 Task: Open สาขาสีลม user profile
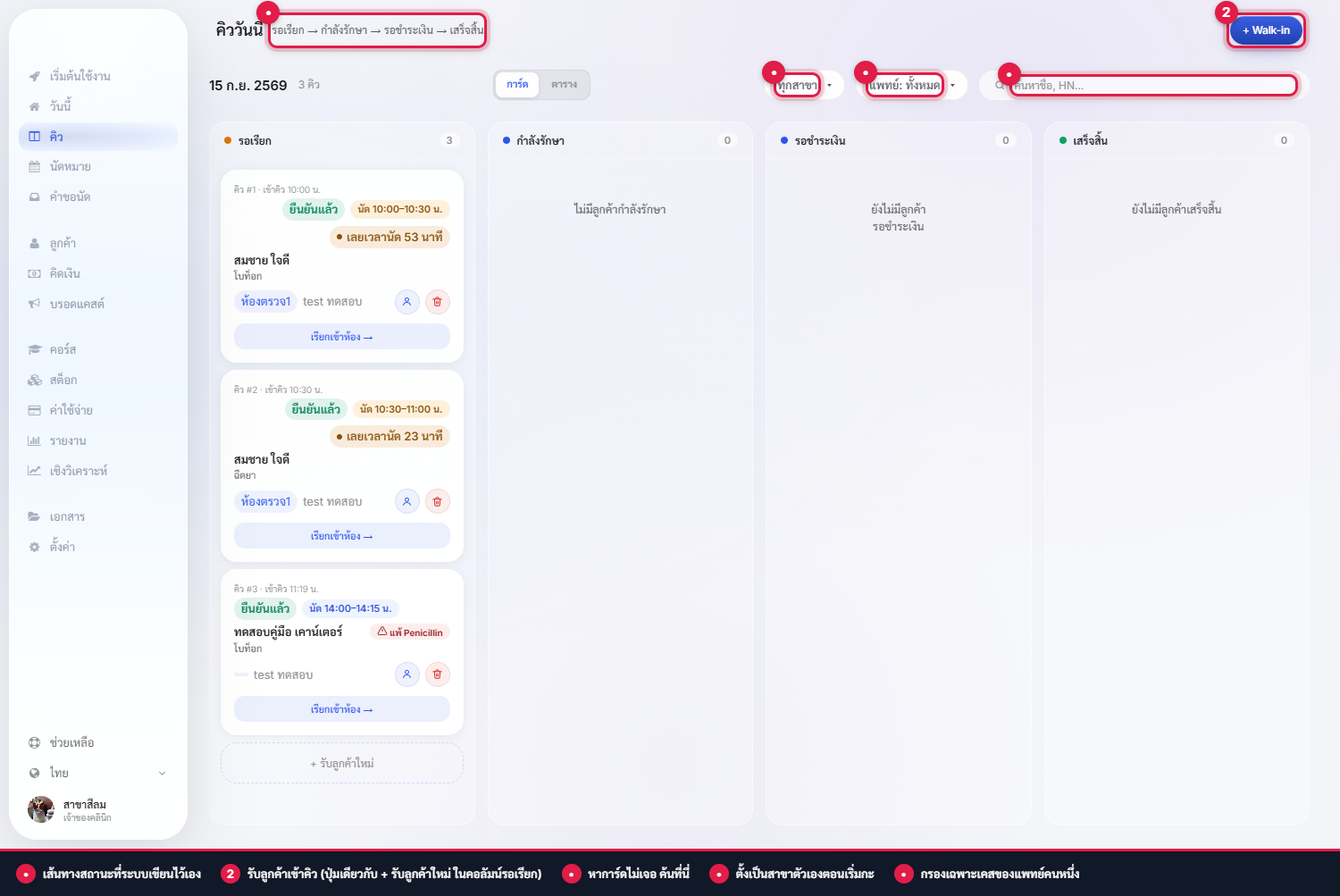pos(98,810)
